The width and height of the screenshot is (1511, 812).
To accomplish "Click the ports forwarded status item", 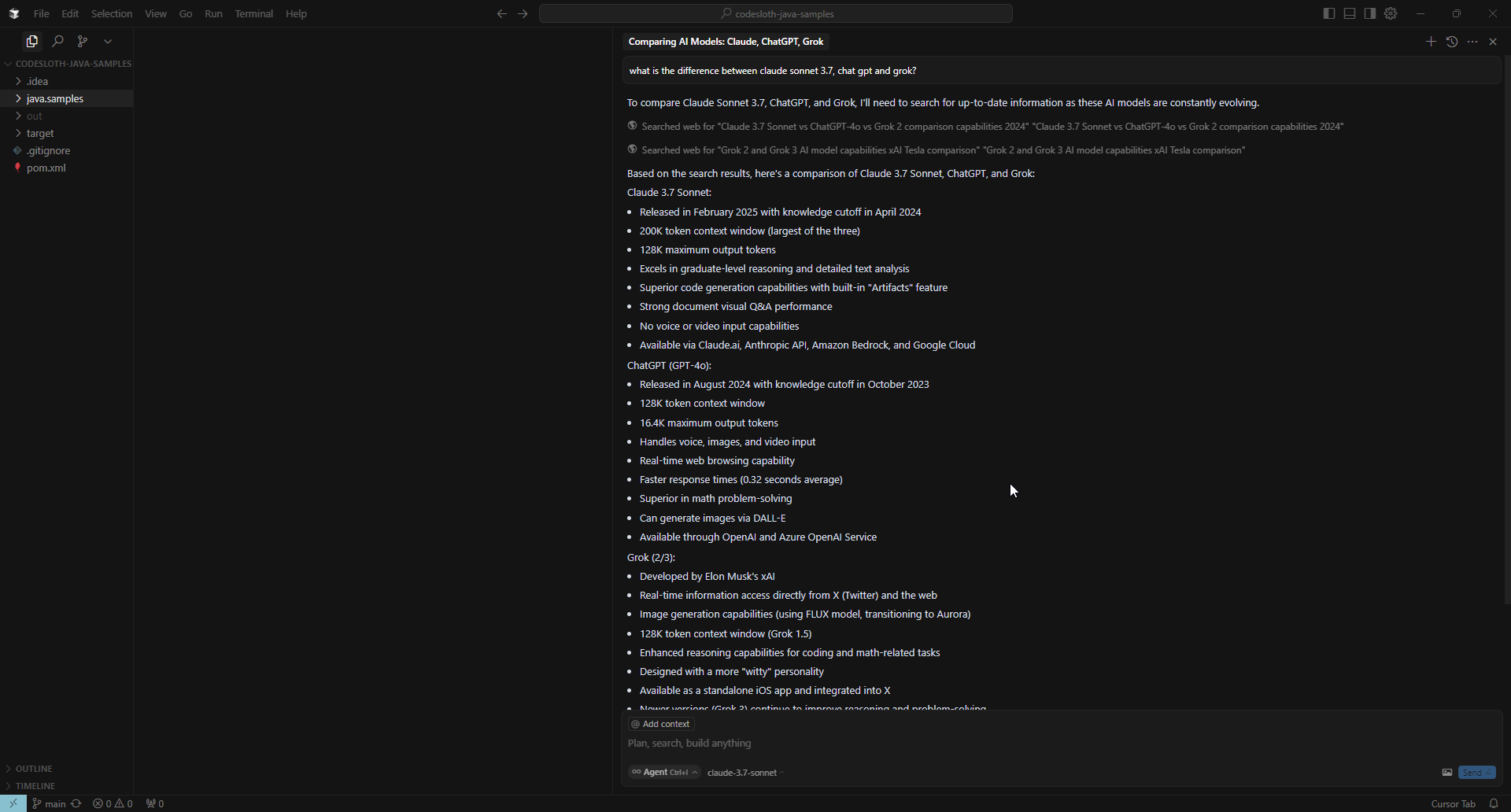I will click(x=155, y=803).
